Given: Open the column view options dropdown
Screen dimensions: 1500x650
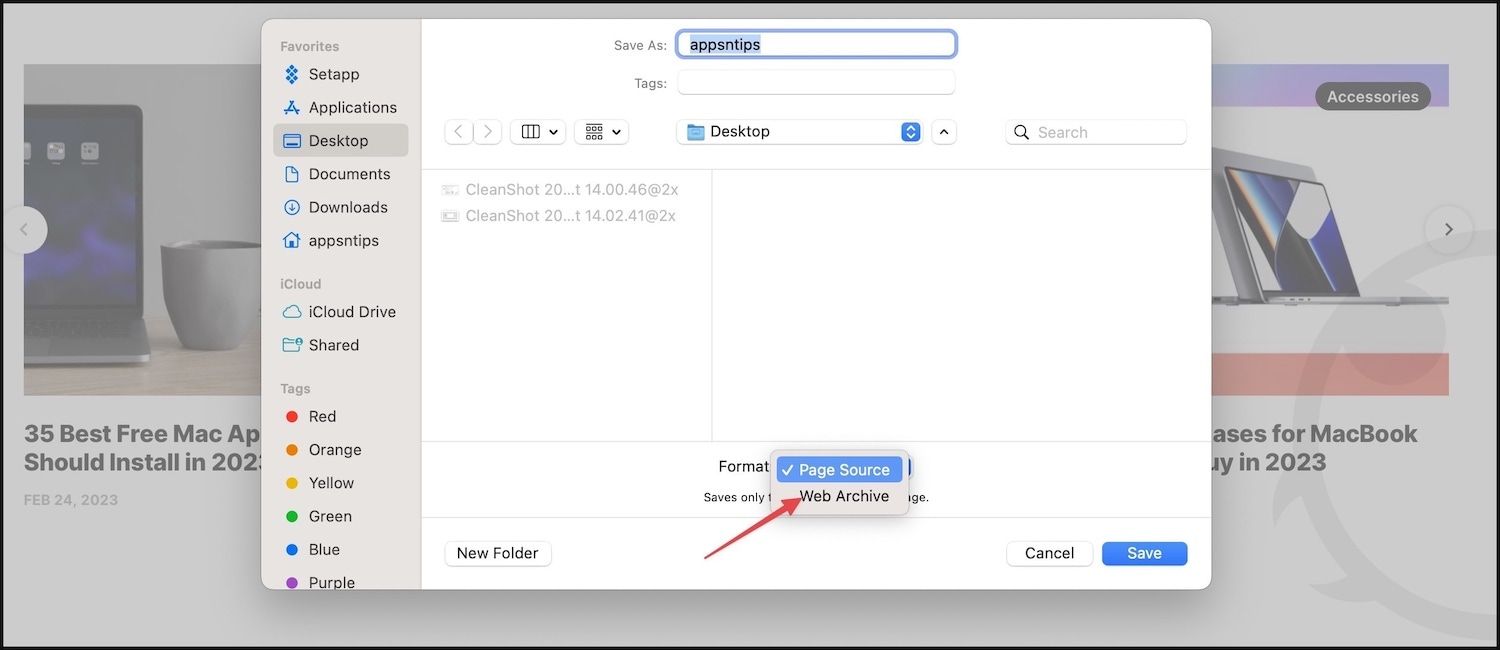Looking at the screenshot, I should [x=538, y=132].
